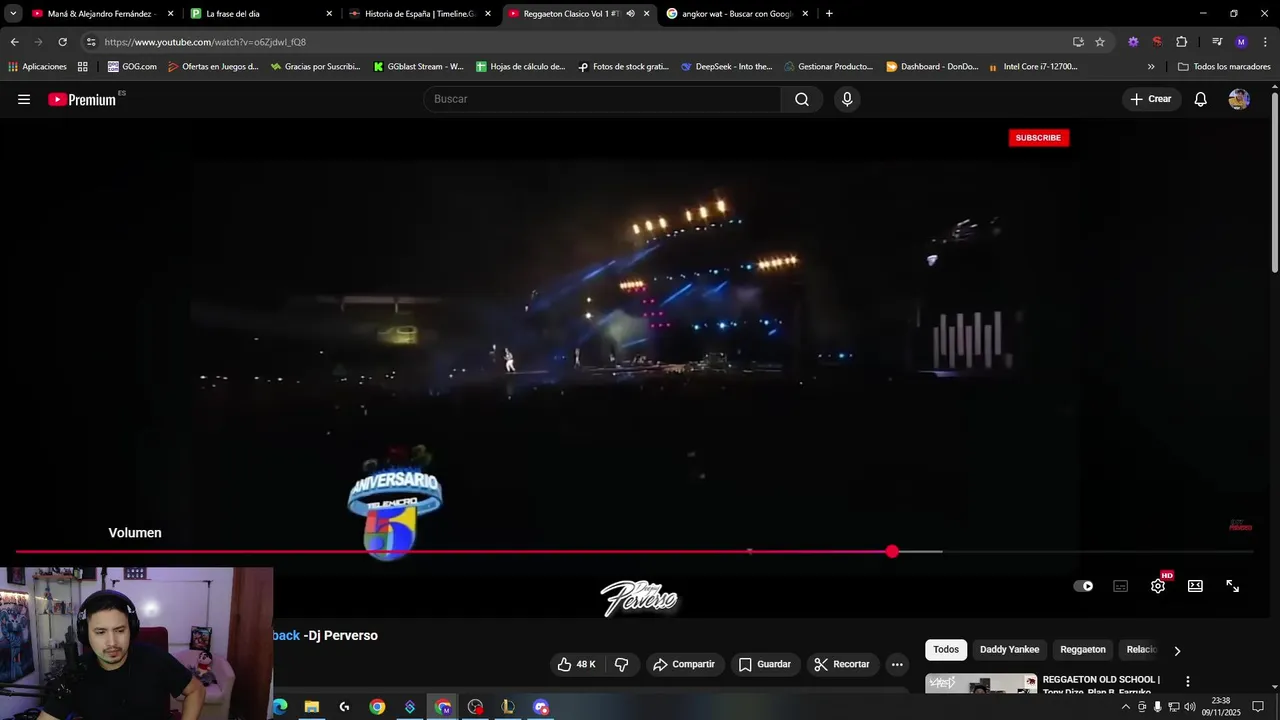Toggle the autoplay switch
The image size is (1280, 720).
tap(1084, 586)
